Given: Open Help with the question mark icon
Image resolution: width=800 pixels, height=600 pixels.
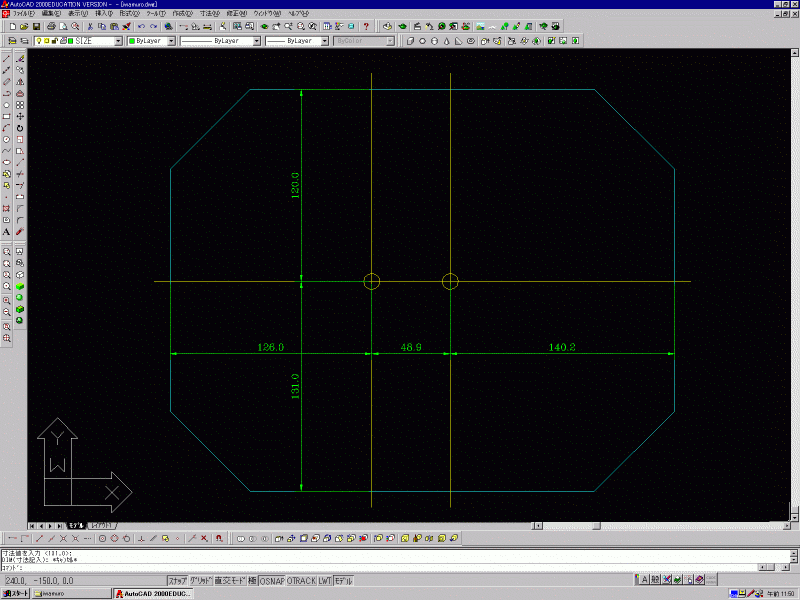Looking at the screenshot, I should pos(366,26).
